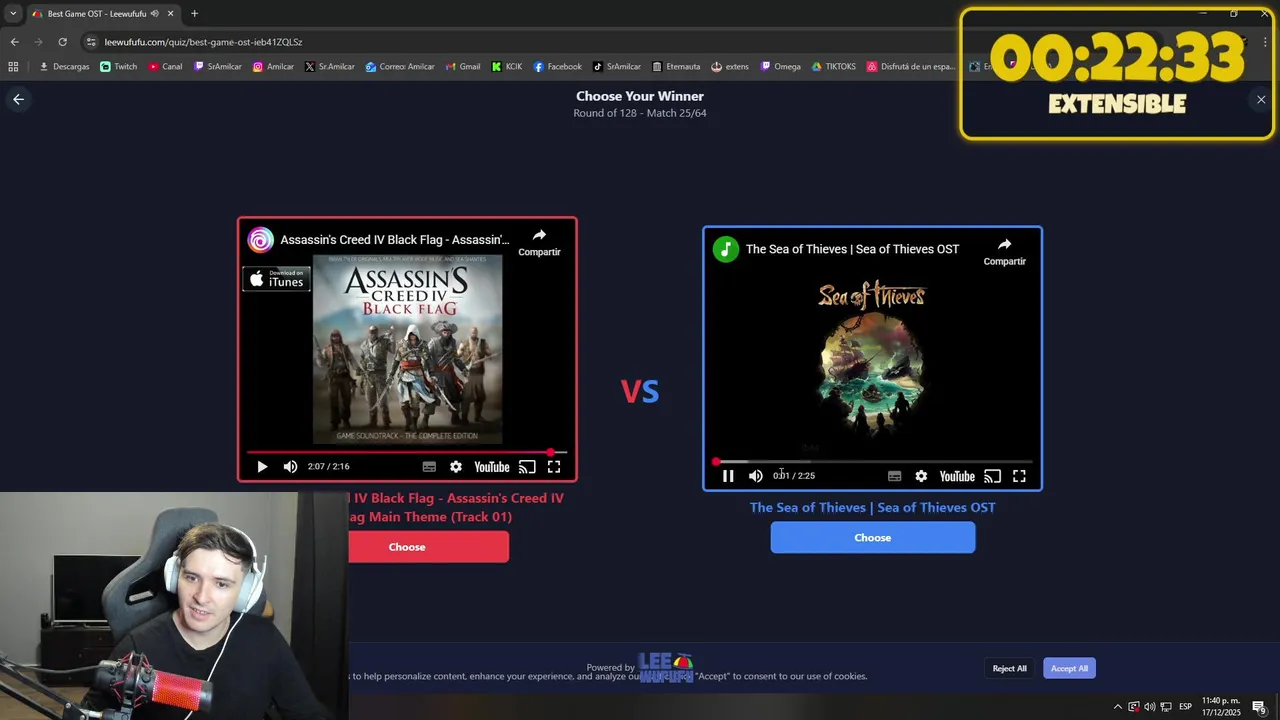Screen dimensions: 1280x720
Task: Reject All cookies
Action: (x=1009, y=668)
